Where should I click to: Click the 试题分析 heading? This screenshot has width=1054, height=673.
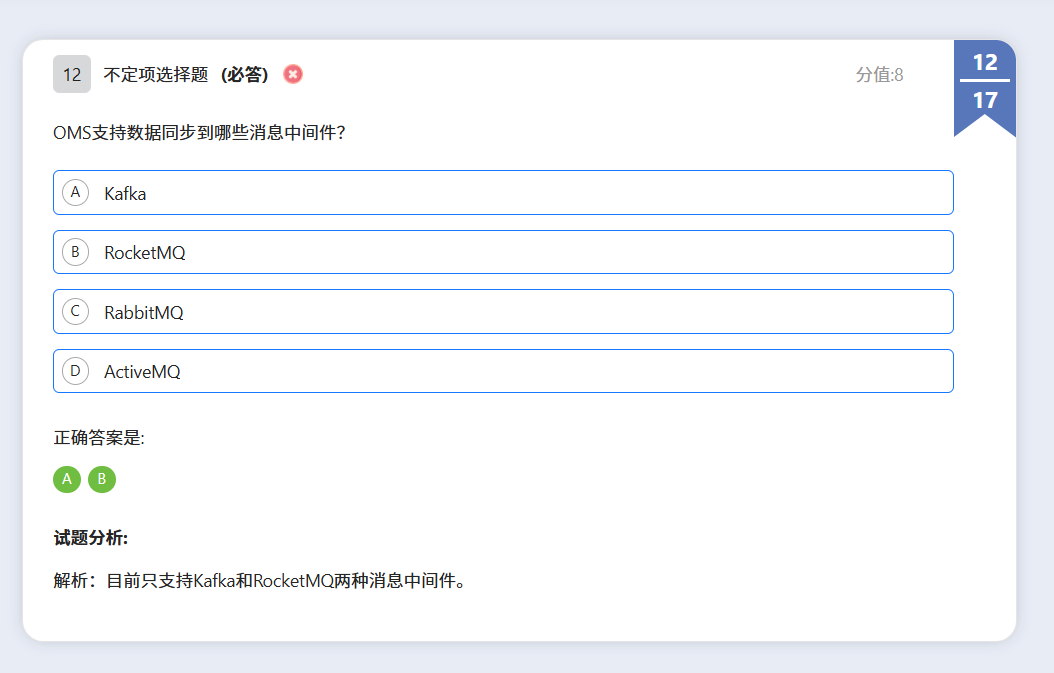pos(91,539)
